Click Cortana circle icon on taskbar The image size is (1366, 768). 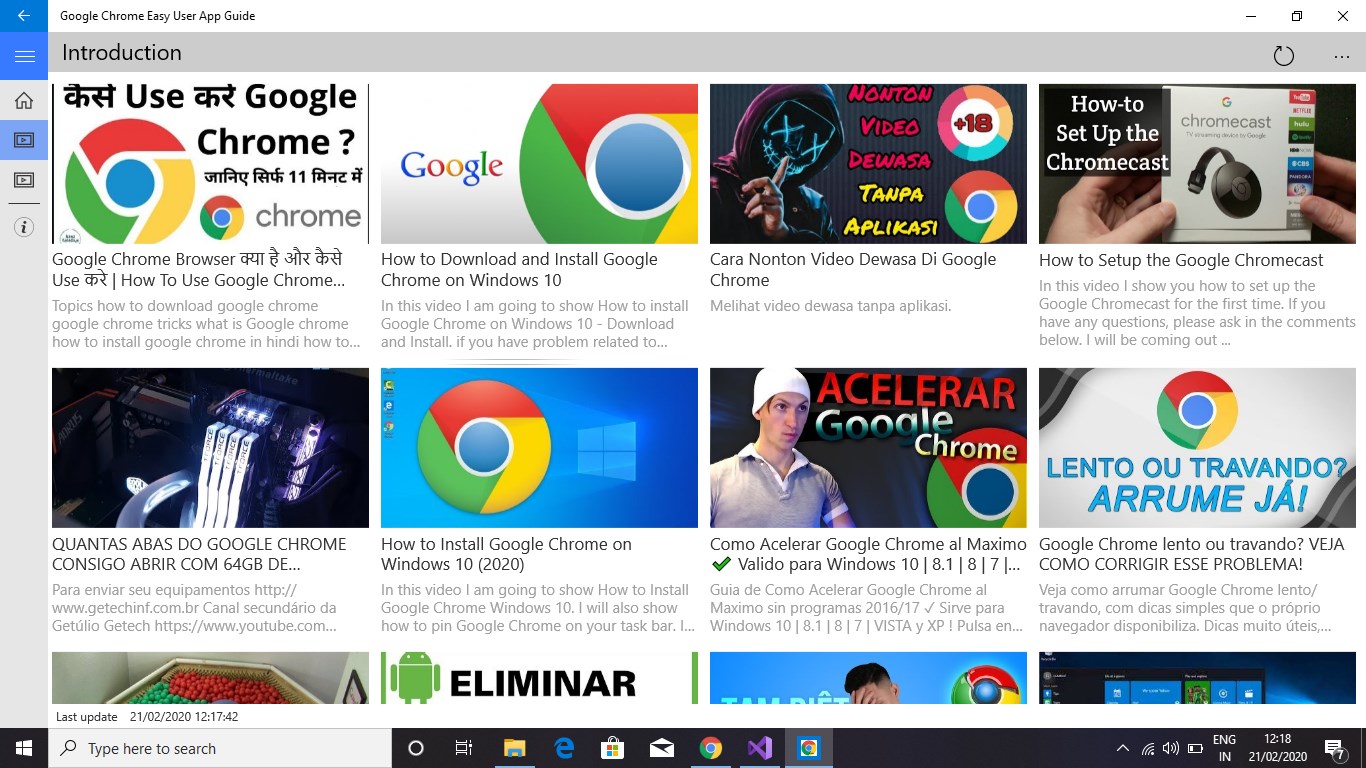416,748
